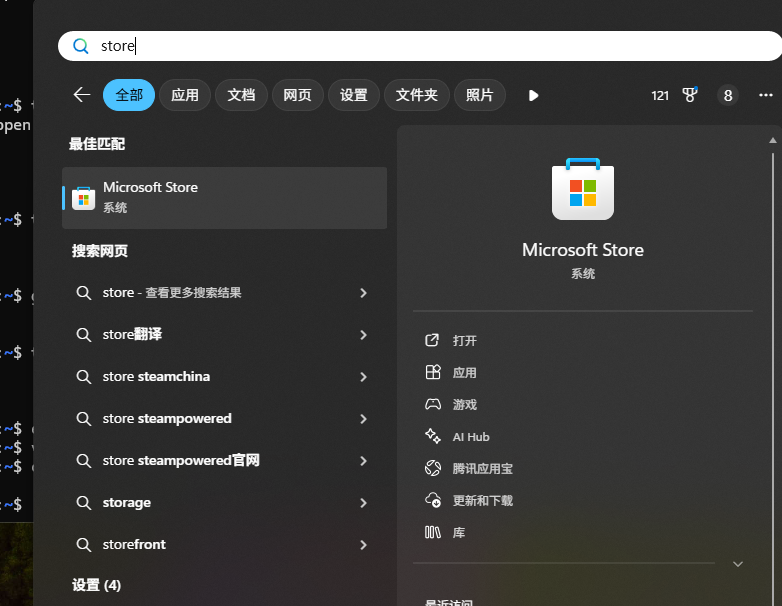Viewport: 782px width, 606px height.
Task: Expand 'store - 查看更多搜索结果' chevron
Action: [364, 293]
